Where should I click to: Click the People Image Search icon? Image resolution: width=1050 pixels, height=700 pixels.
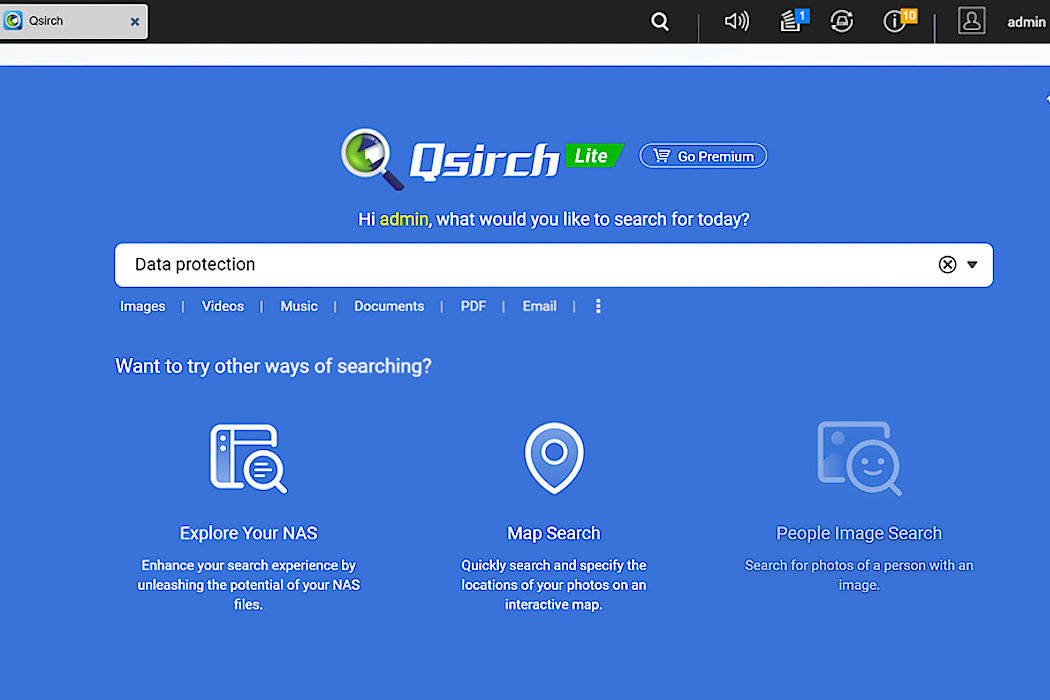tap(858, 458)
